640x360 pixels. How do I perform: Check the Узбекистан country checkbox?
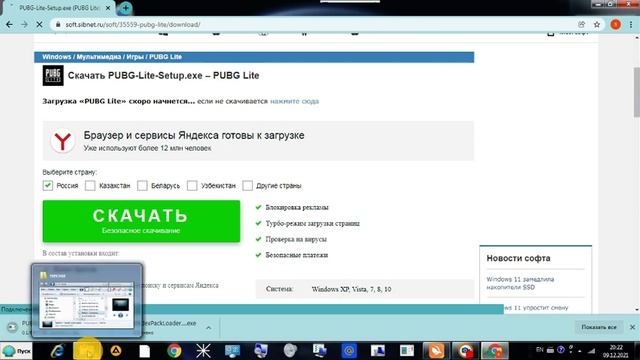192,185
